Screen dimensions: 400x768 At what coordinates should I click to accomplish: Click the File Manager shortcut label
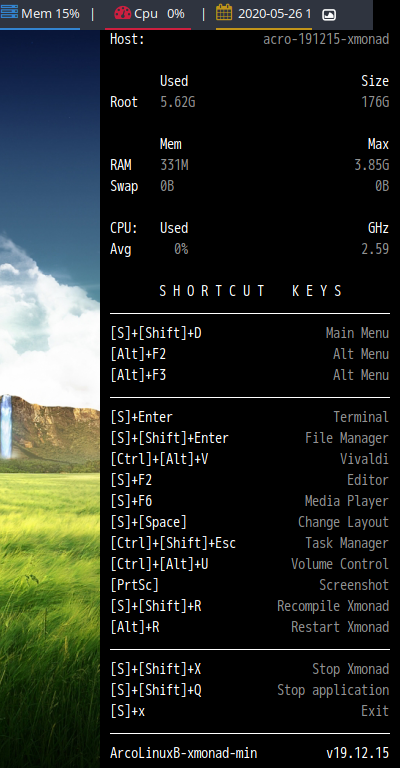347,438
